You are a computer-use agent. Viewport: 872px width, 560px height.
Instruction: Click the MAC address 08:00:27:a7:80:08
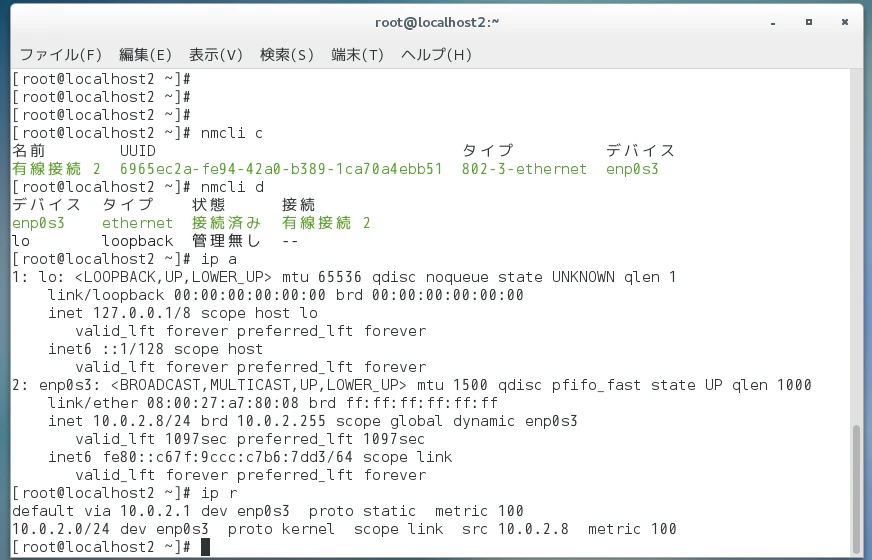click(222, 403)
